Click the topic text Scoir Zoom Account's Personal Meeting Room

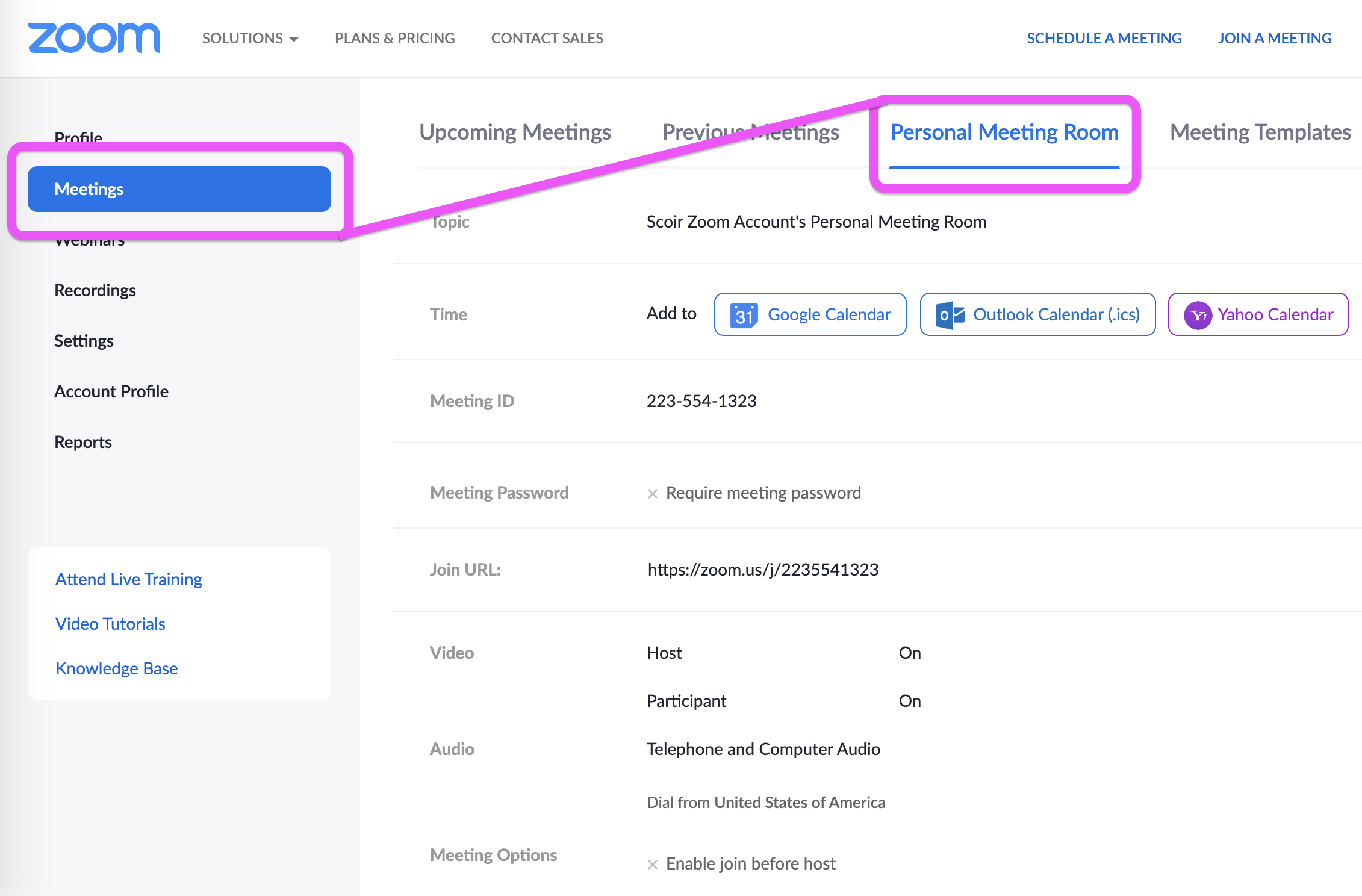pos(816,222)
